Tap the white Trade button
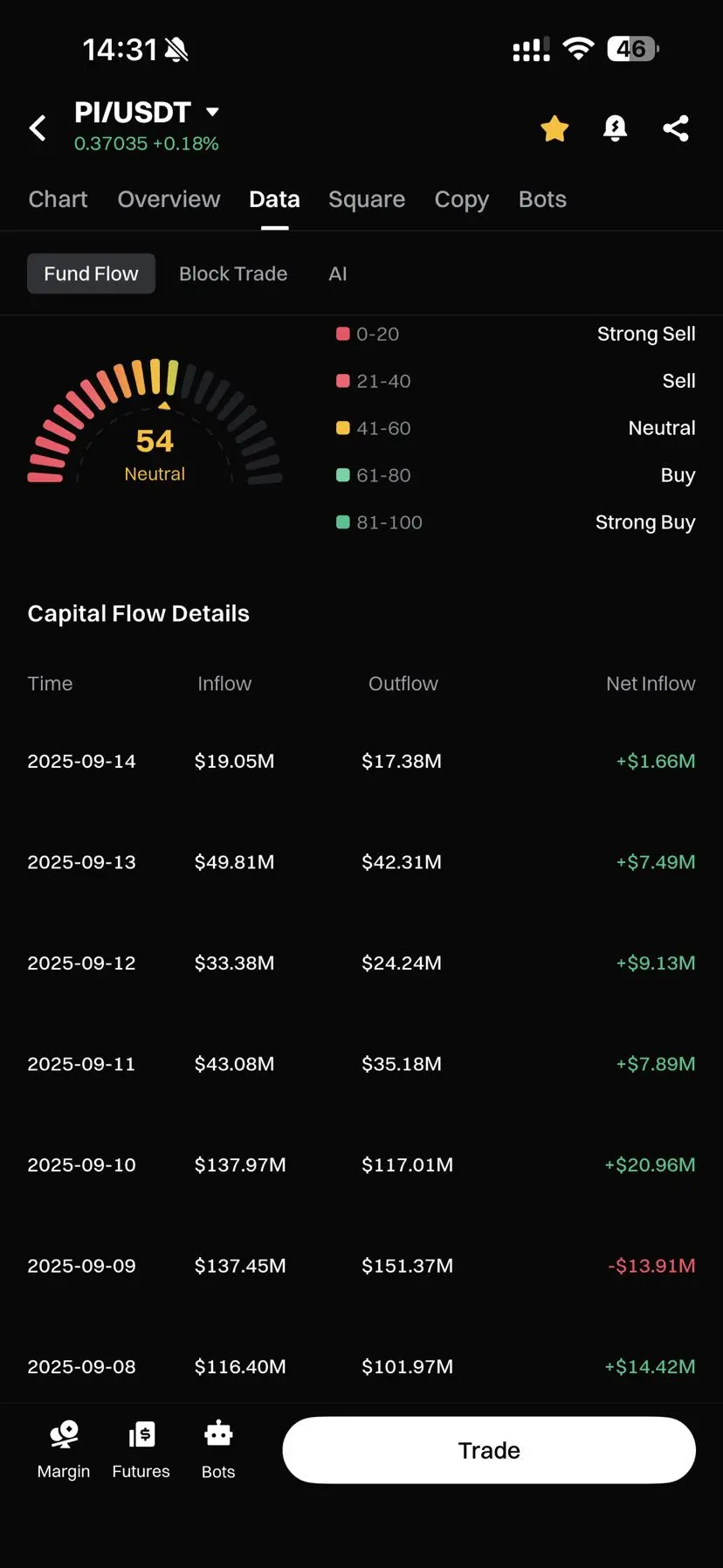723x1568 pixels. [x=489, y=1450]
